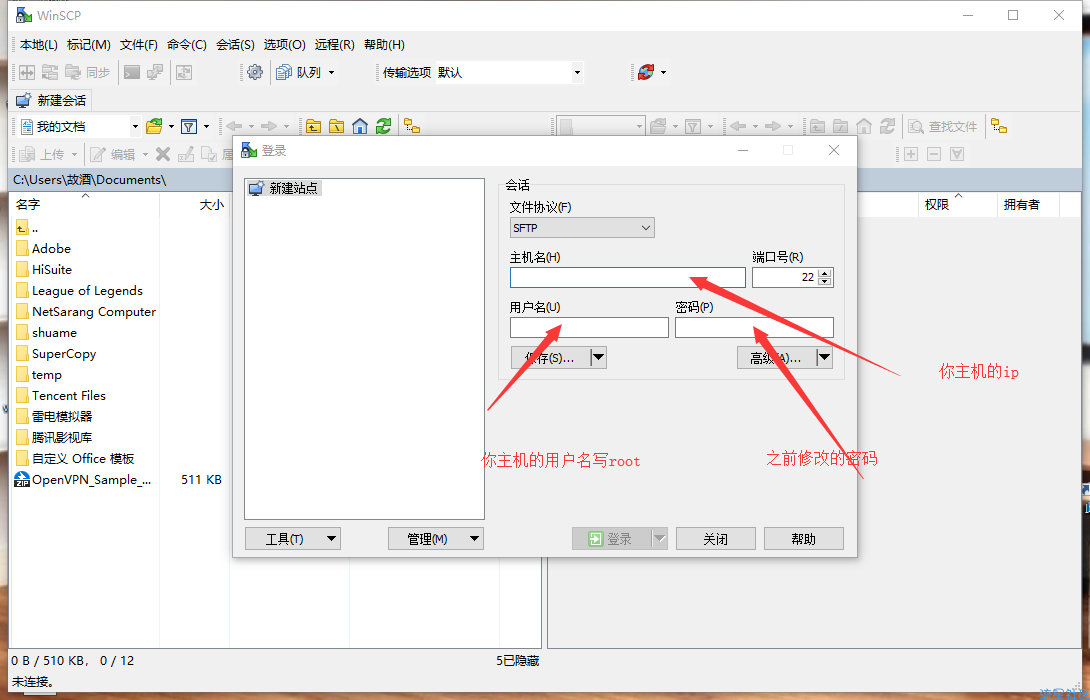Open the 远程(R) menu
The image size is (1090, 700).
[x=334, y=44]
